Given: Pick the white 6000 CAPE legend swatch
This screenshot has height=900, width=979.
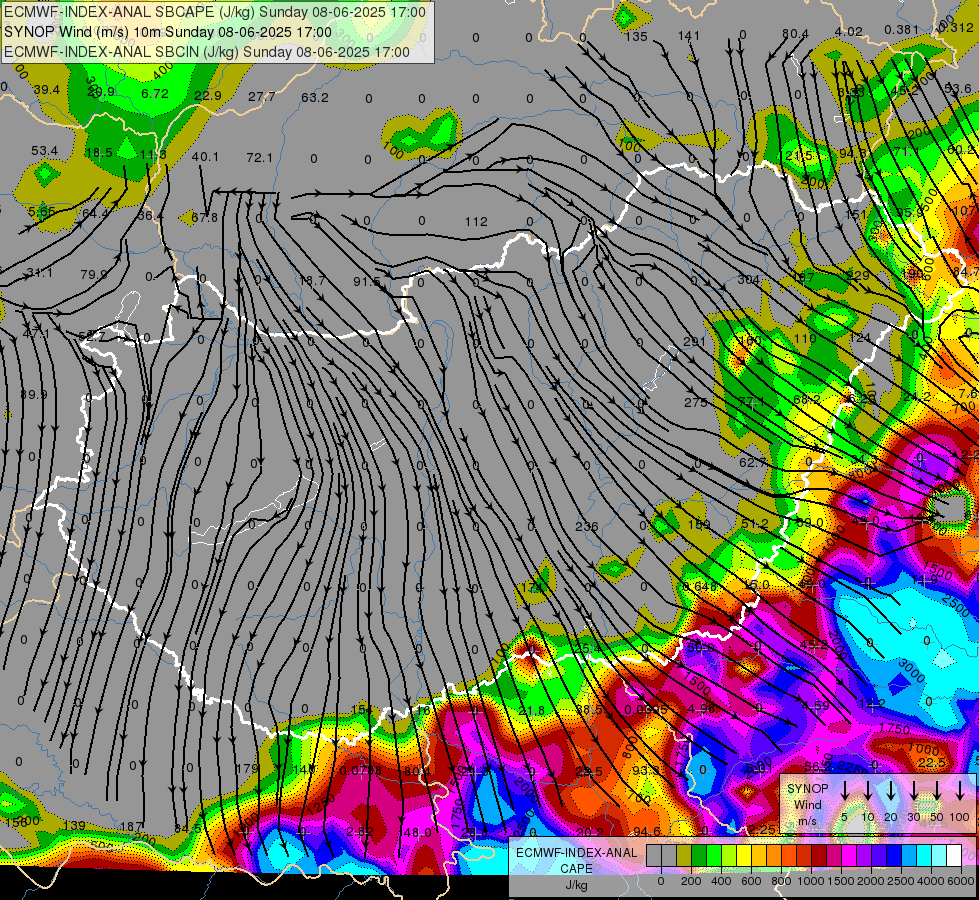Looking at the screenshot, I should coord(953,856).
